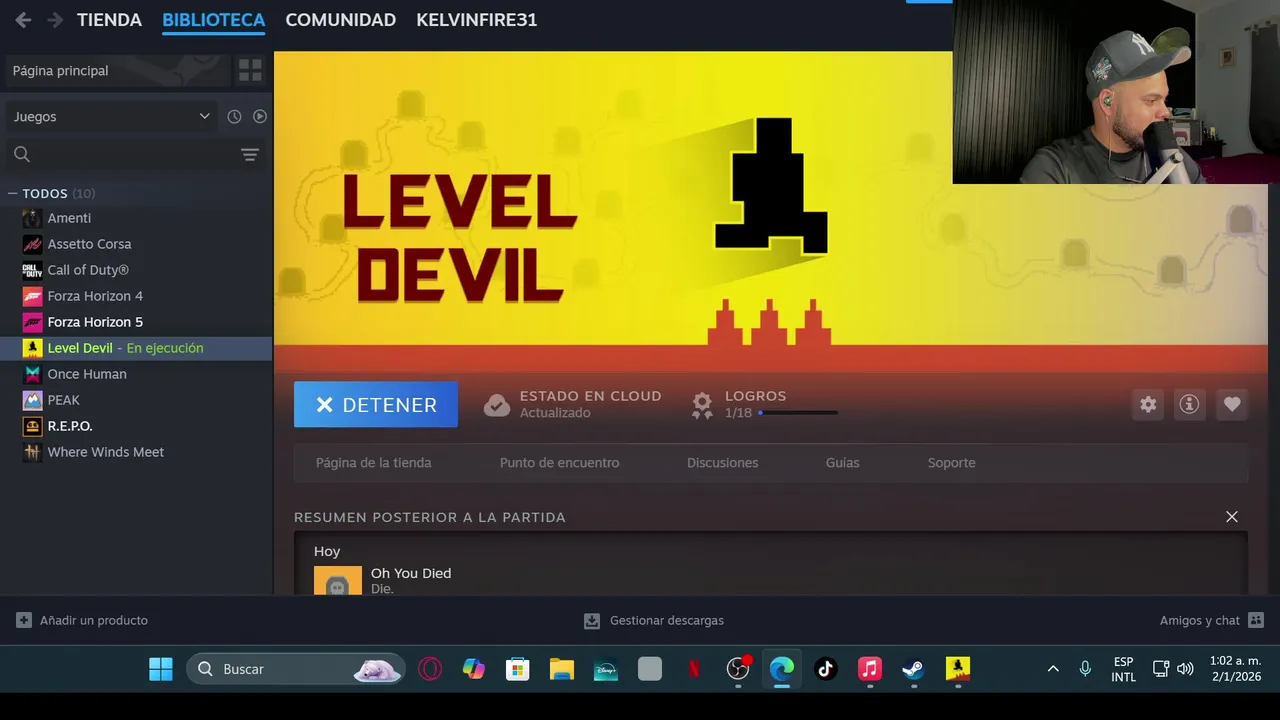Go forward with the right arrow

pyautogui.click(x=55, y=20)
